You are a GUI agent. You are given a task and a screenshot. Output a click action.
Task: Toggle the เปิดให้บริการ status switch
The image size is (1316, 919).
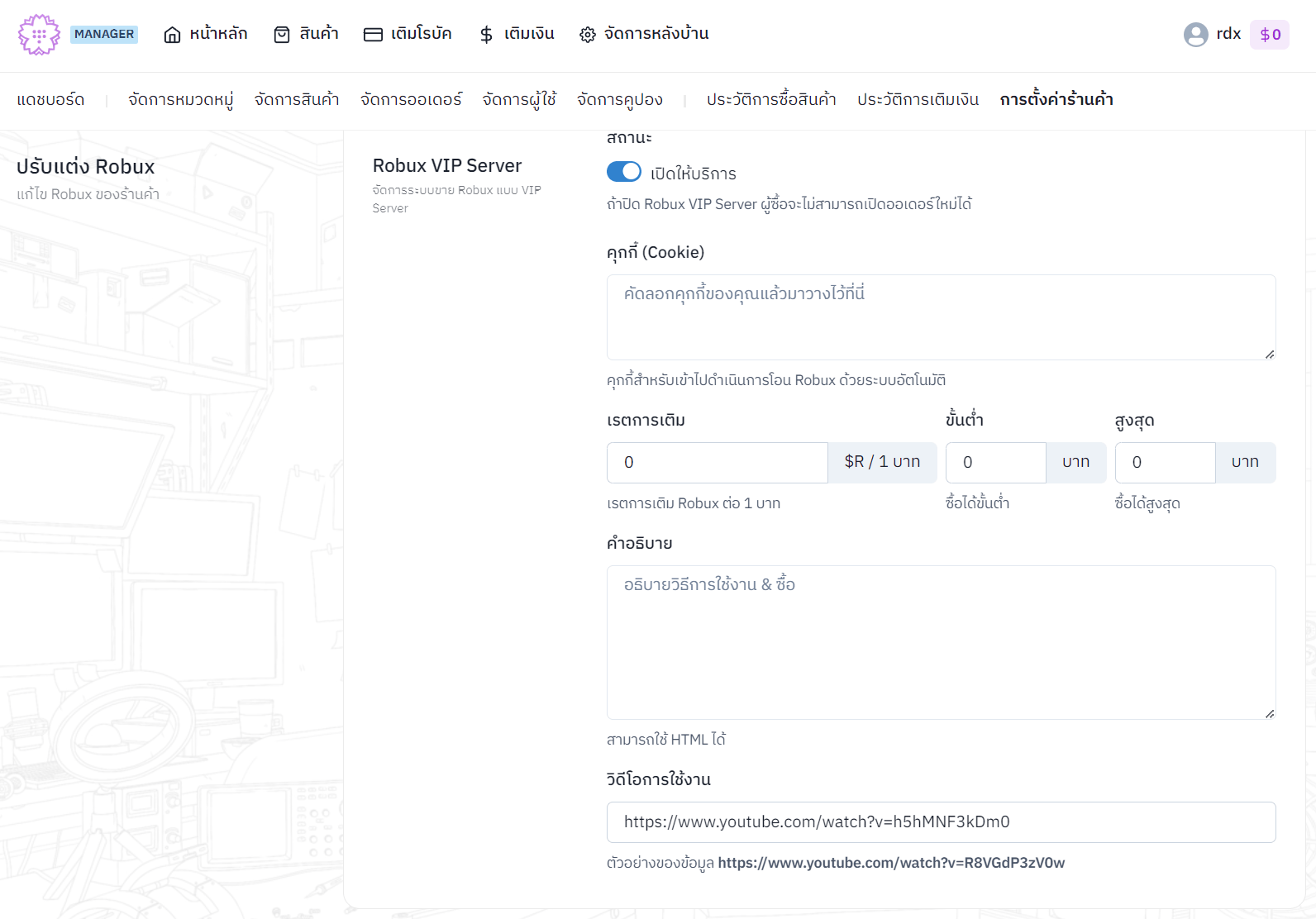point(624,172)
